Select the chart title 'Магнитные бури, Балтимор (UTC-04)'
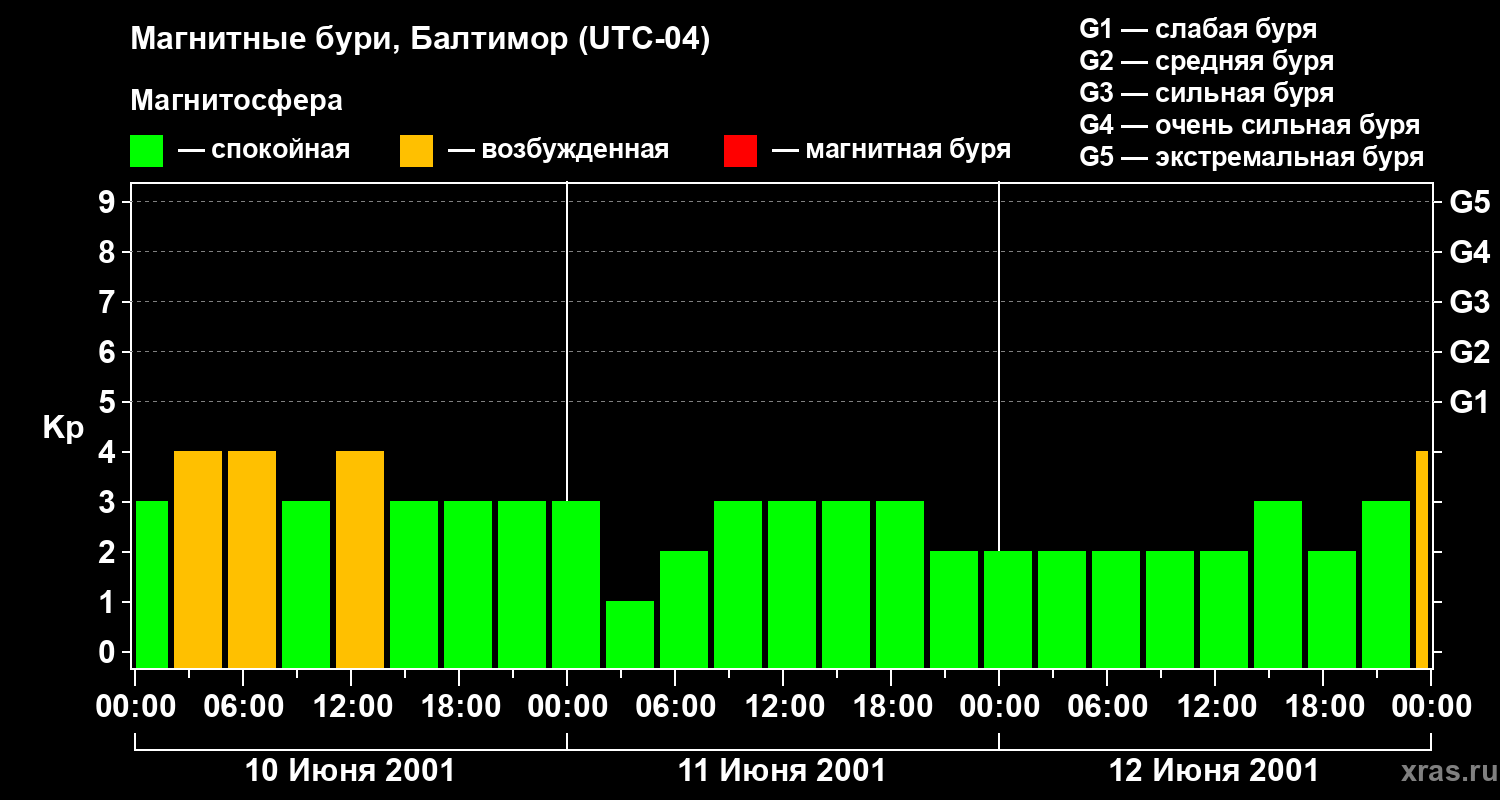1500x800 pixels. pos(420,41)
